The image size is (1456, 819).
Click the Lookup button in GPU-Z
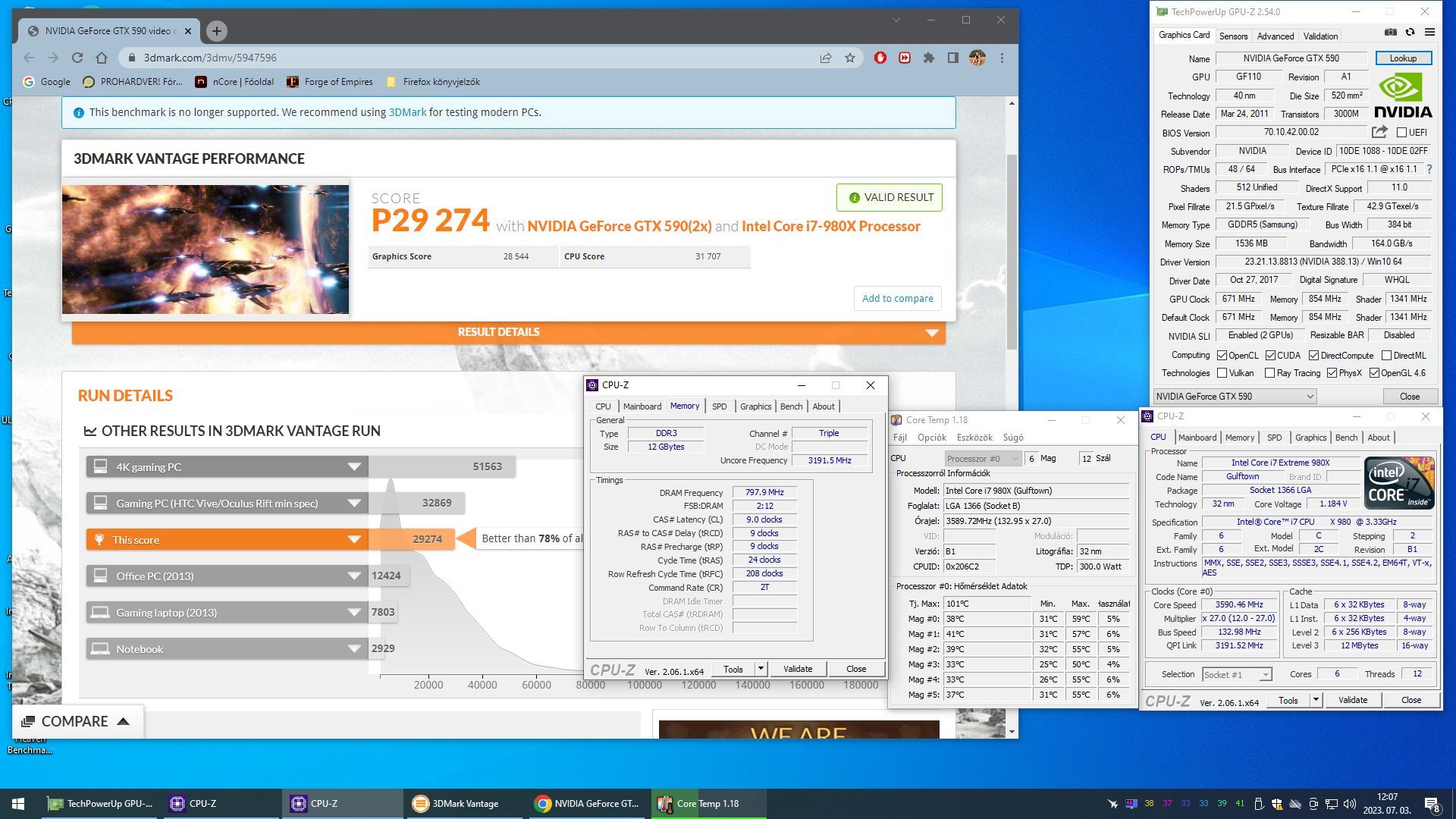[1402, 58]
